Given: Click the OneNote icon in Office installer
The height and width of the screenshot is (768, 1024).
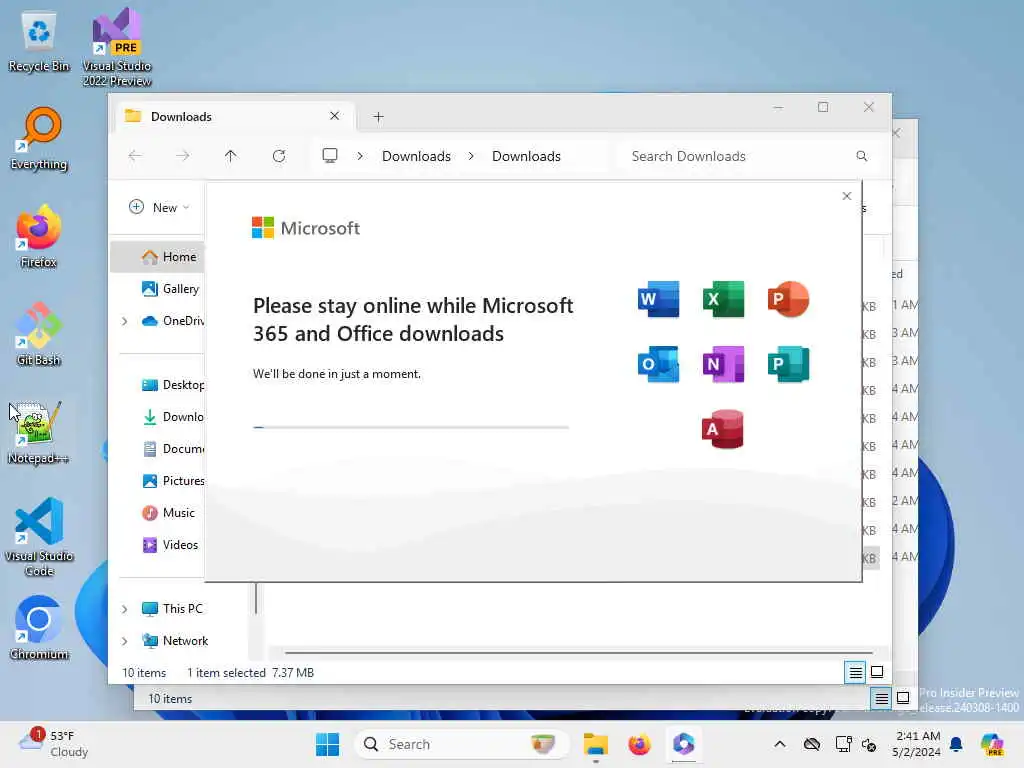Looking at the screenshot, I should (x=723, y=364).
